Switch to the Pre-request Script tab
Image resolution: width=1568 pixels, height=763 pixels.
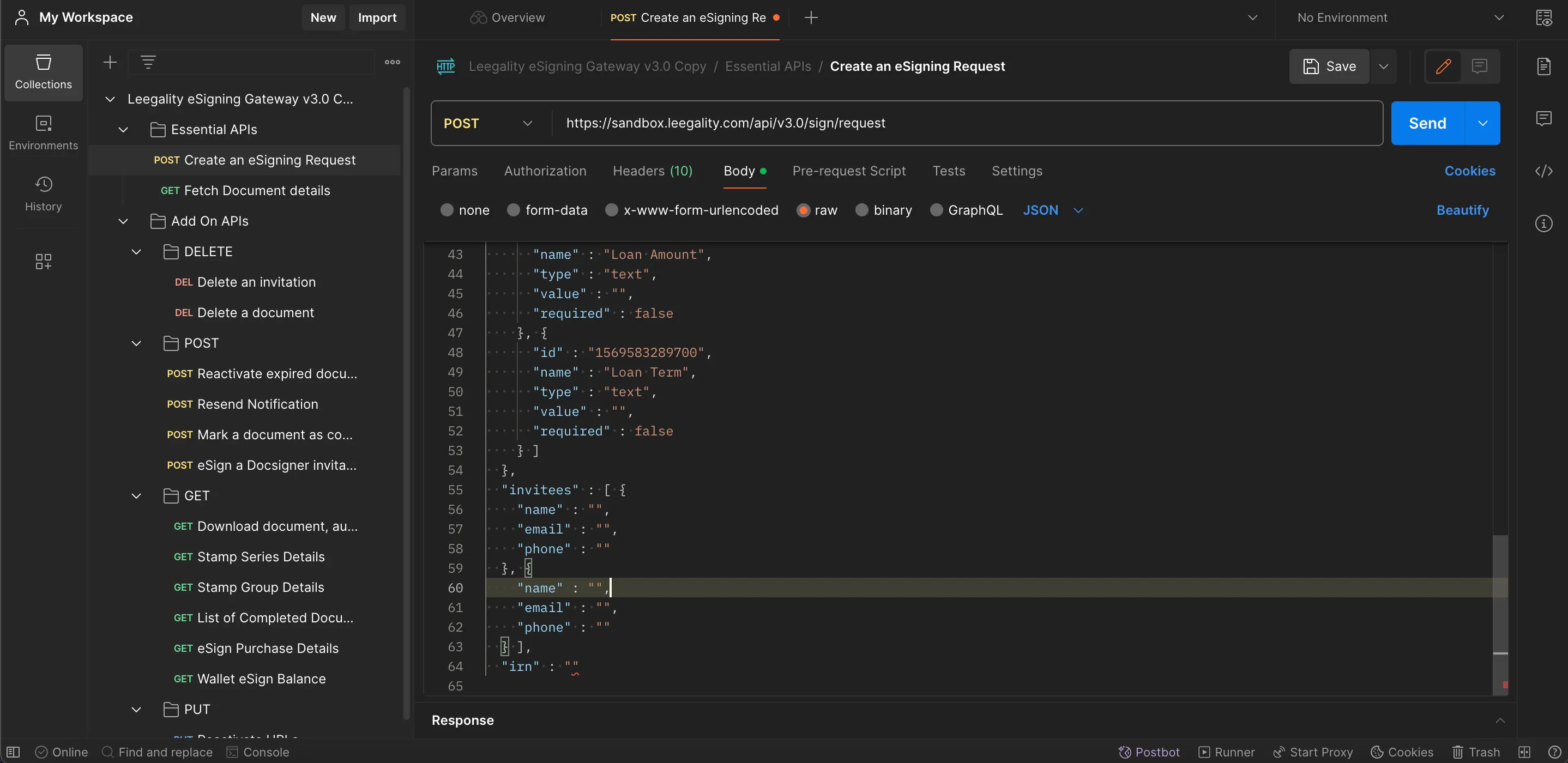[848, 171]
